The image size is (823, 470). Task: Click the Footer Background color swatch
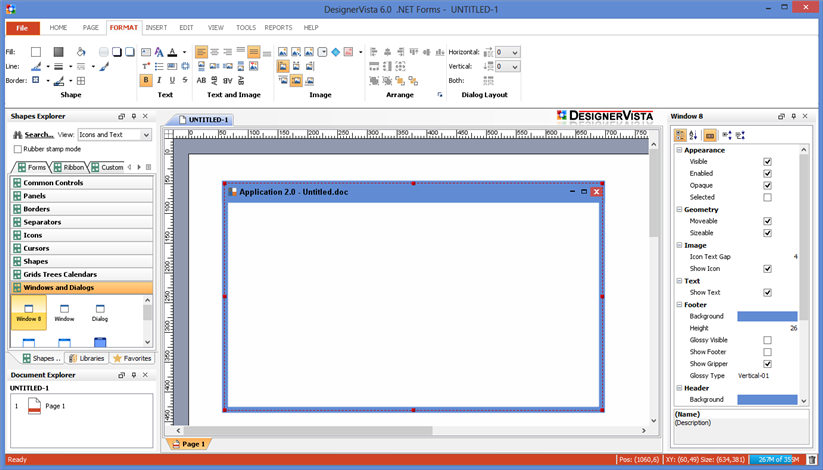pos(767,316)
